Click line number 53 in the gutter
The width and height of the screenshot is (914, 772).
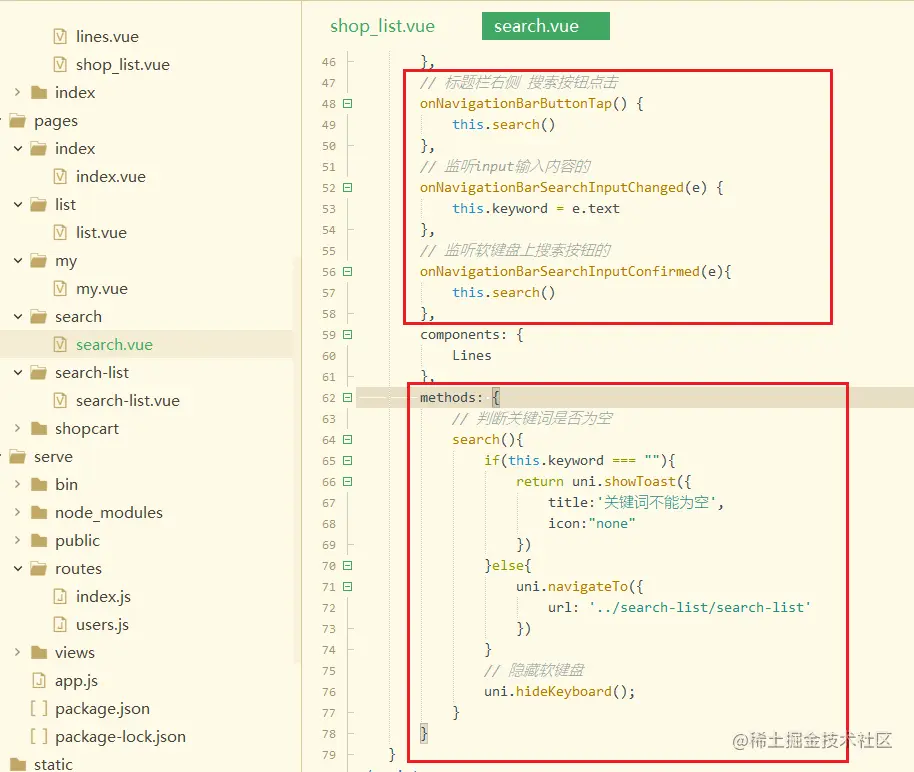click(x=329, y=209)
